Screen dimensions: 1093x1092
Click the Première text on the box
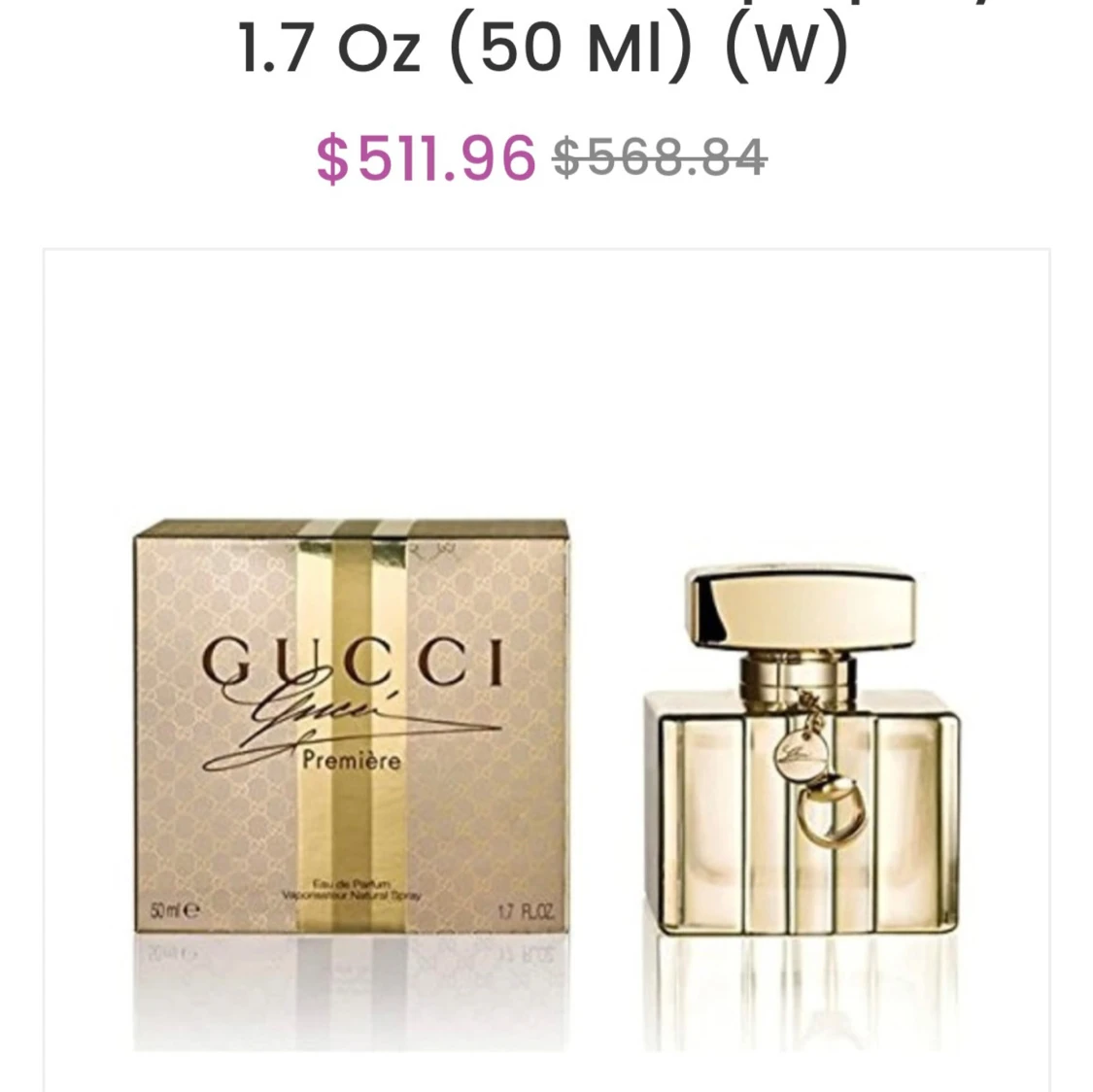coord(352,760)
